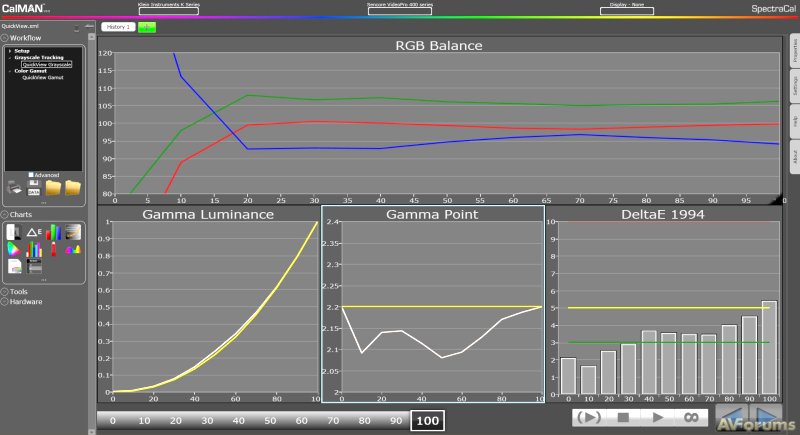This screenshot has height=435, width=800.
Task: Click the green add history button
Action: [x=148, y=26]
